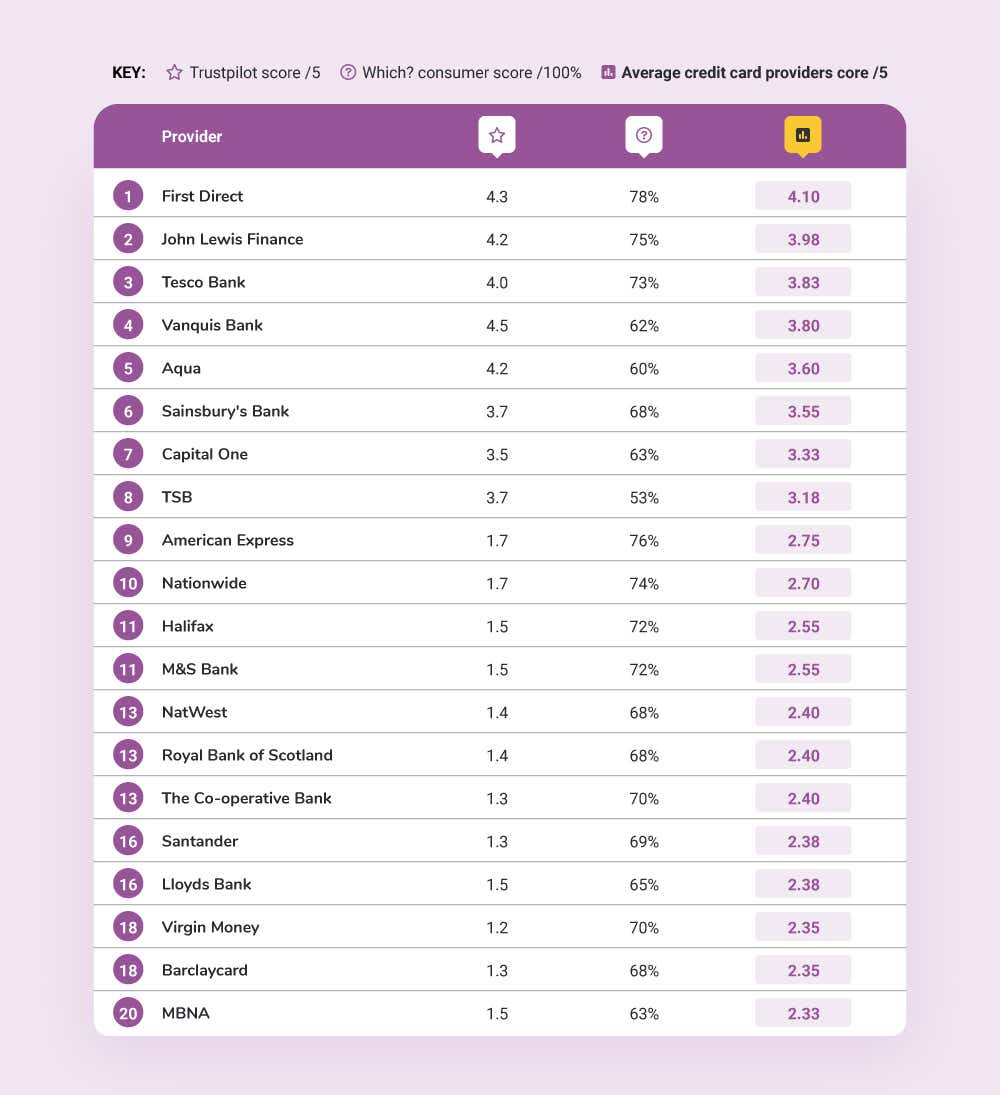Click Nationwide's 74% consumer score
This screenshot has width=1000, height=1095.
pyautogui.click(x=644, y=583)
